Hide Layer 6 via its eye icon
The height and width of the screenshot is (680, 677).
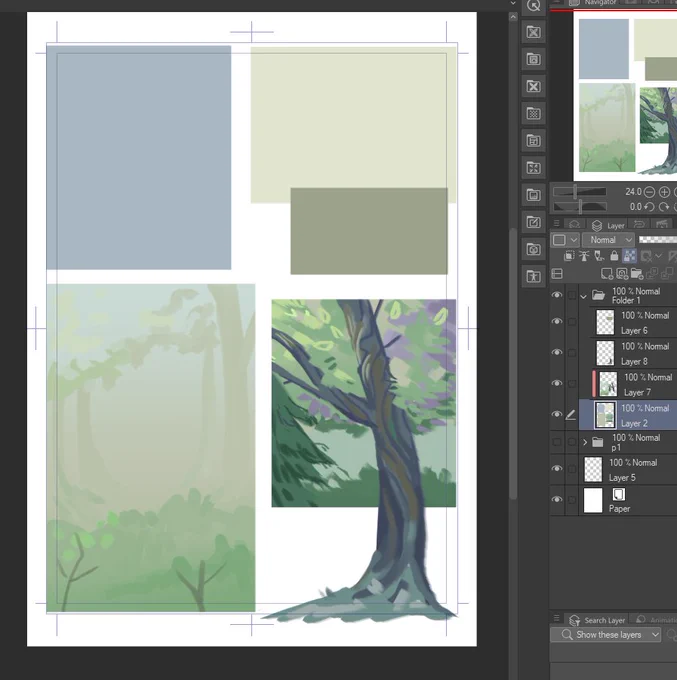pyautogui.click(x=557, y=321)
